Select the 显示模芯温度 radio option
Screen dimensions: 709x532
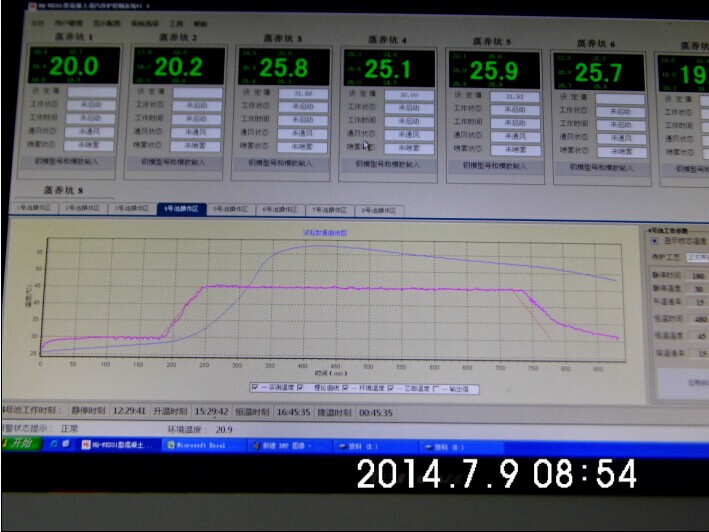(655, 241)
